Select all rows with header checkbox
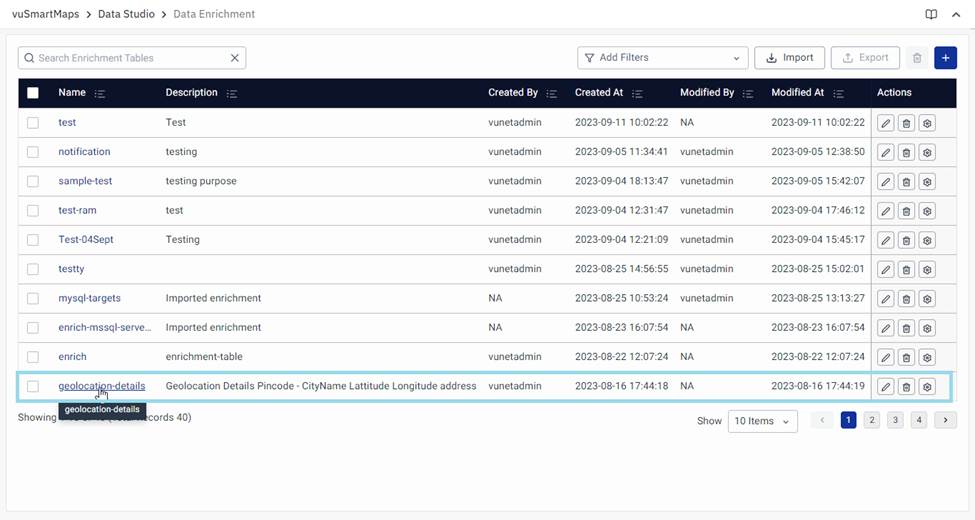The image size is (975, 520). (x=33, y=93)
